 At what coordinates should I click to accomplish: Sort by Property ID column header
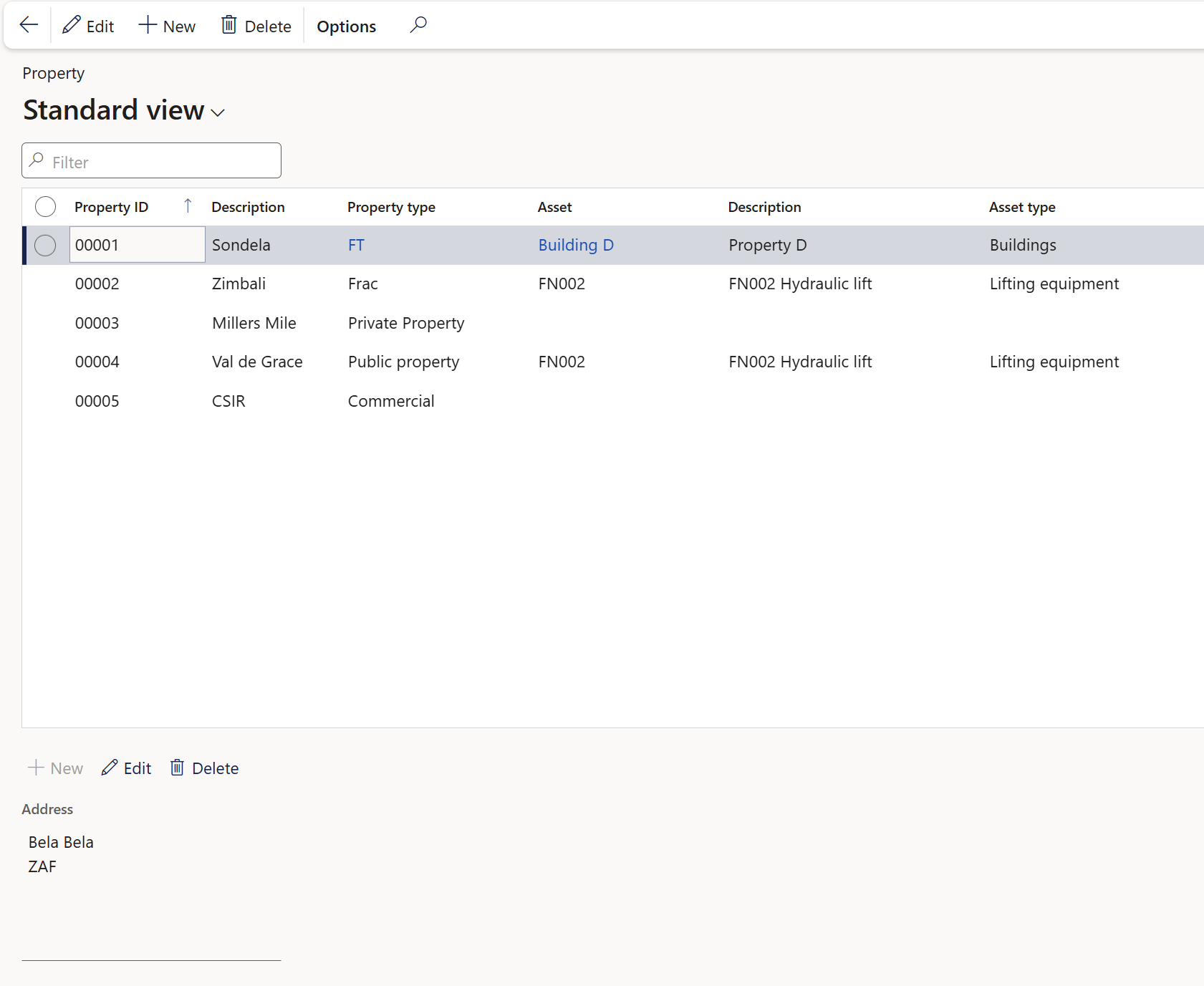(x=111, y=207)
